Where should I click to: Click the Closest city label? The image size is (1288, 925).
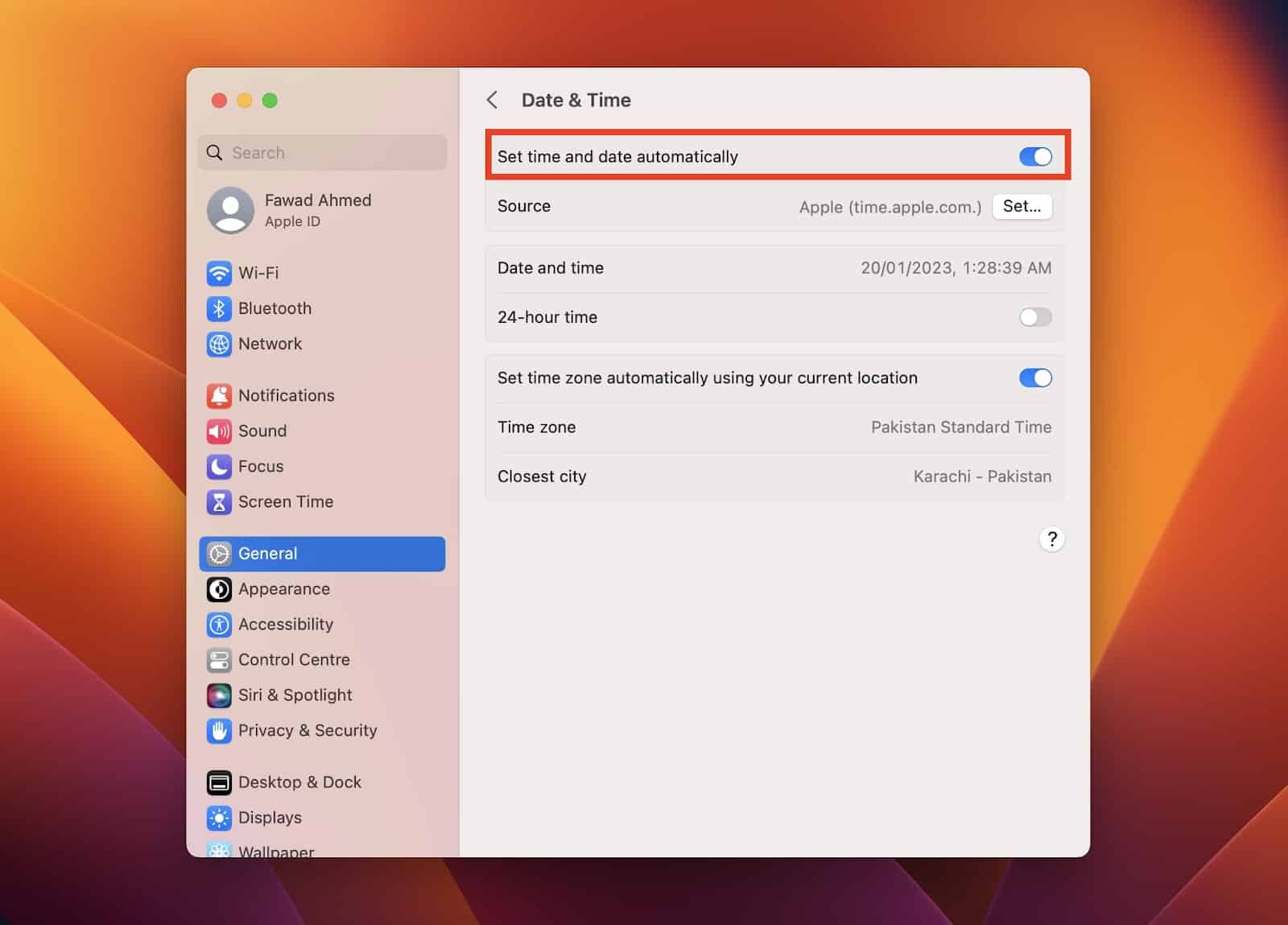(542, 477)
